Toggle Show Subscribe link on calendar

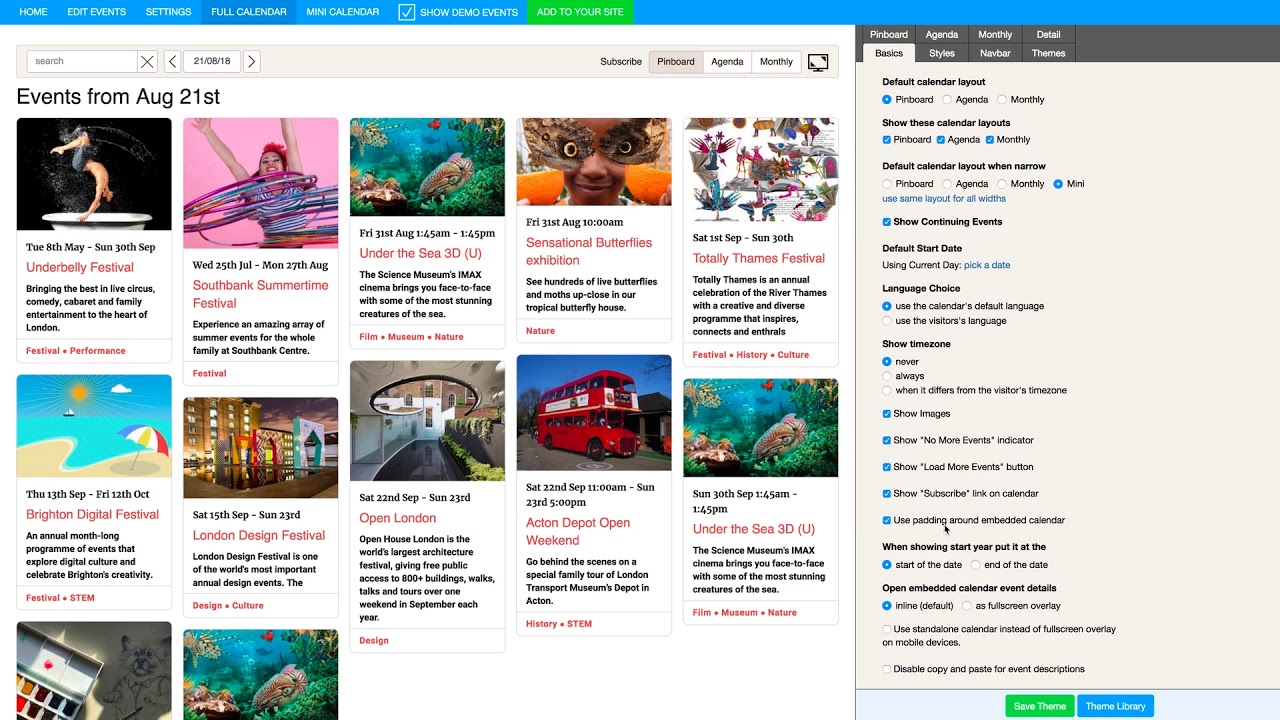pos(887,494)
